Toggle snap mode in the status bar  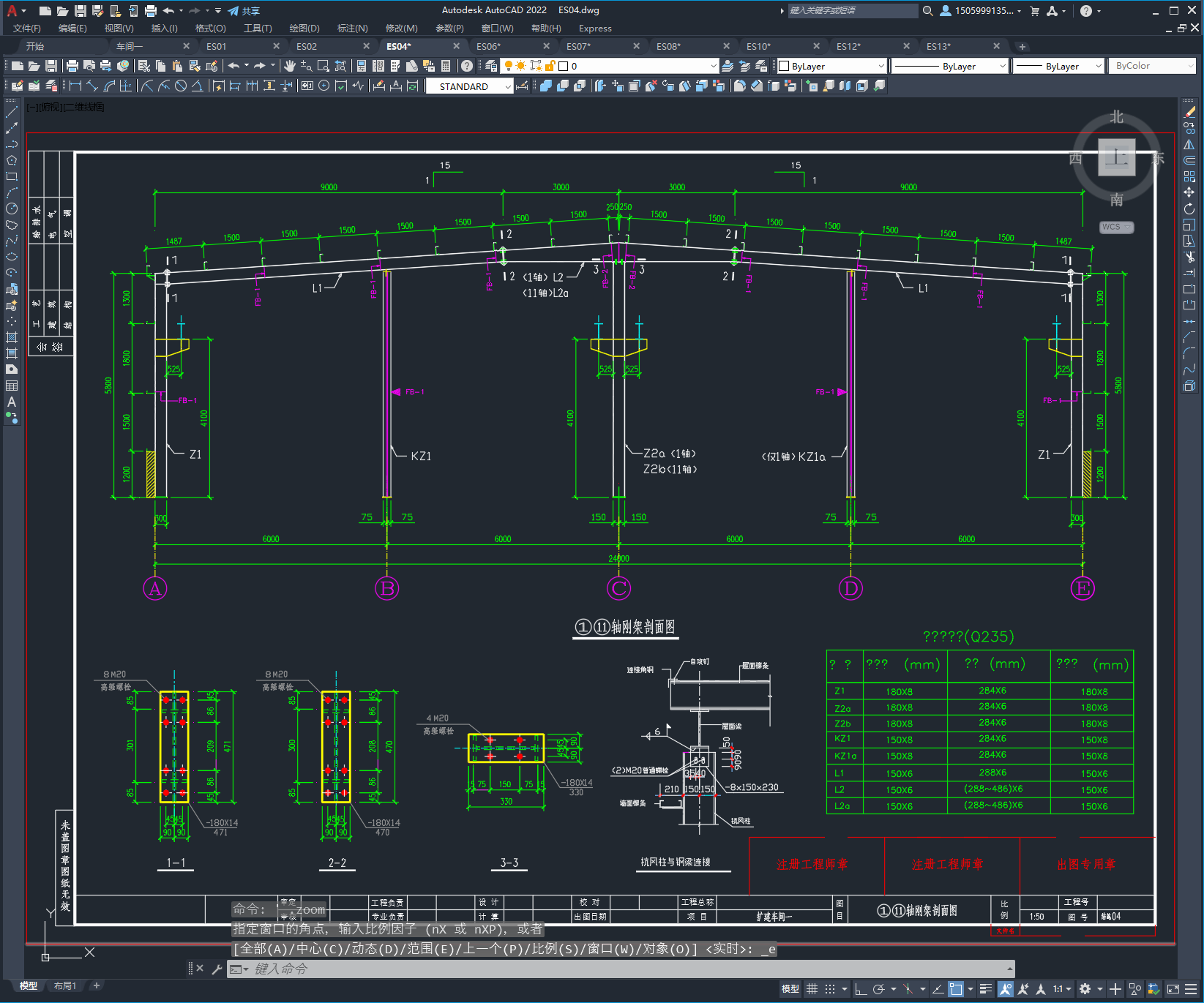tap(829, 989)
